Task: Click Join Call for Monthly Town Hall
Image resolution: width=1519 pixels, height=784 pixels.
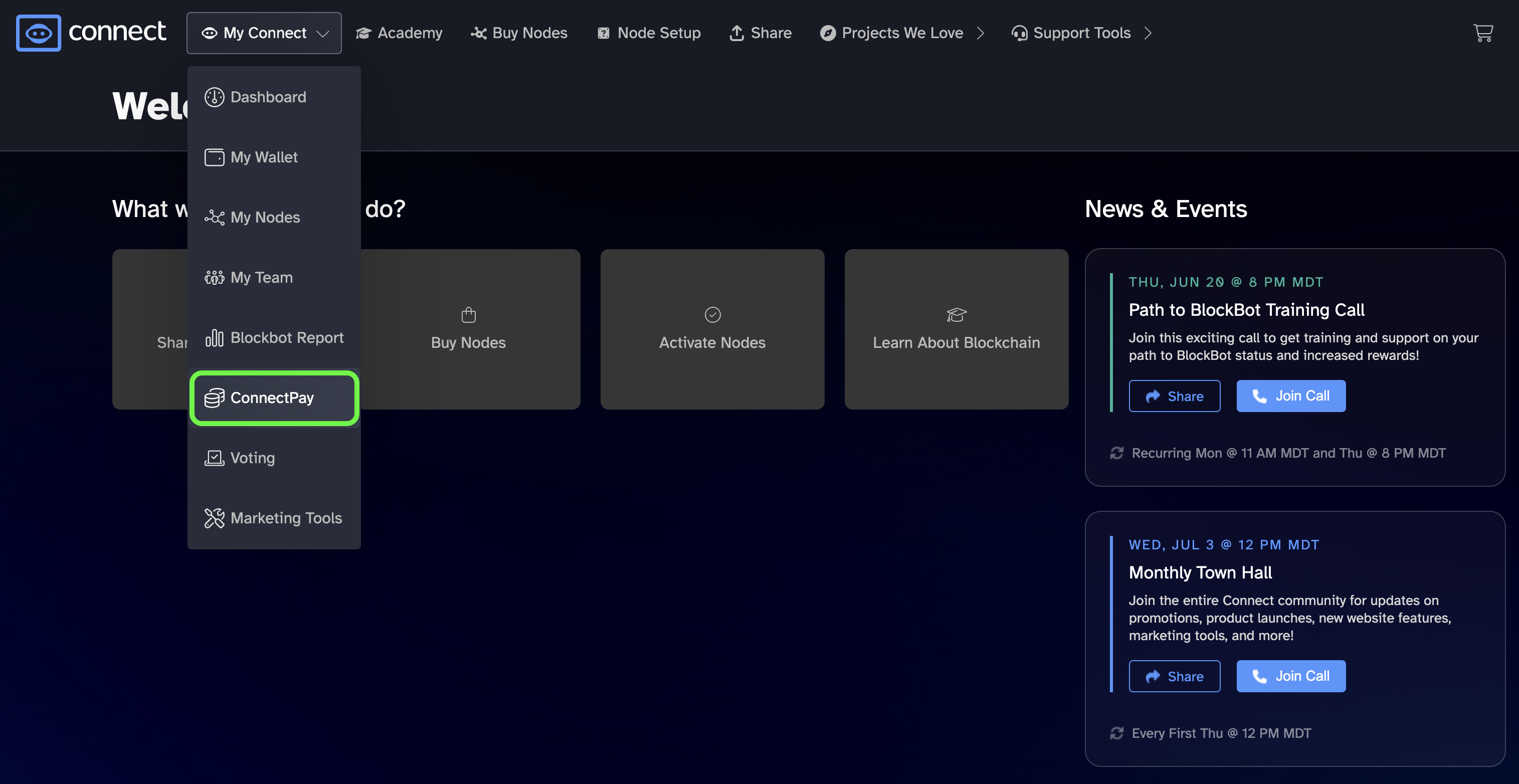Action: point(1291,676)
